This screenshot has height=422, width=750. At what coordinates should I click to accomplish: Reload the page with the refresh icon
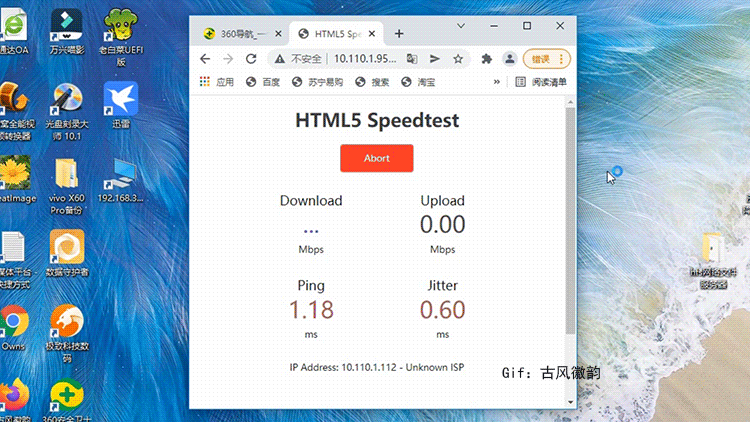pyautogui.click(x=251, y=59)
